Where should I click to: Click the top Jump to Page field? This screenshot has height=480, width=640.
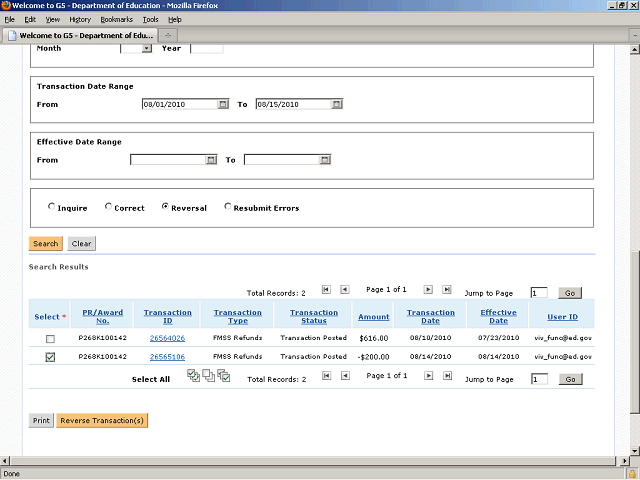(539, 293)
